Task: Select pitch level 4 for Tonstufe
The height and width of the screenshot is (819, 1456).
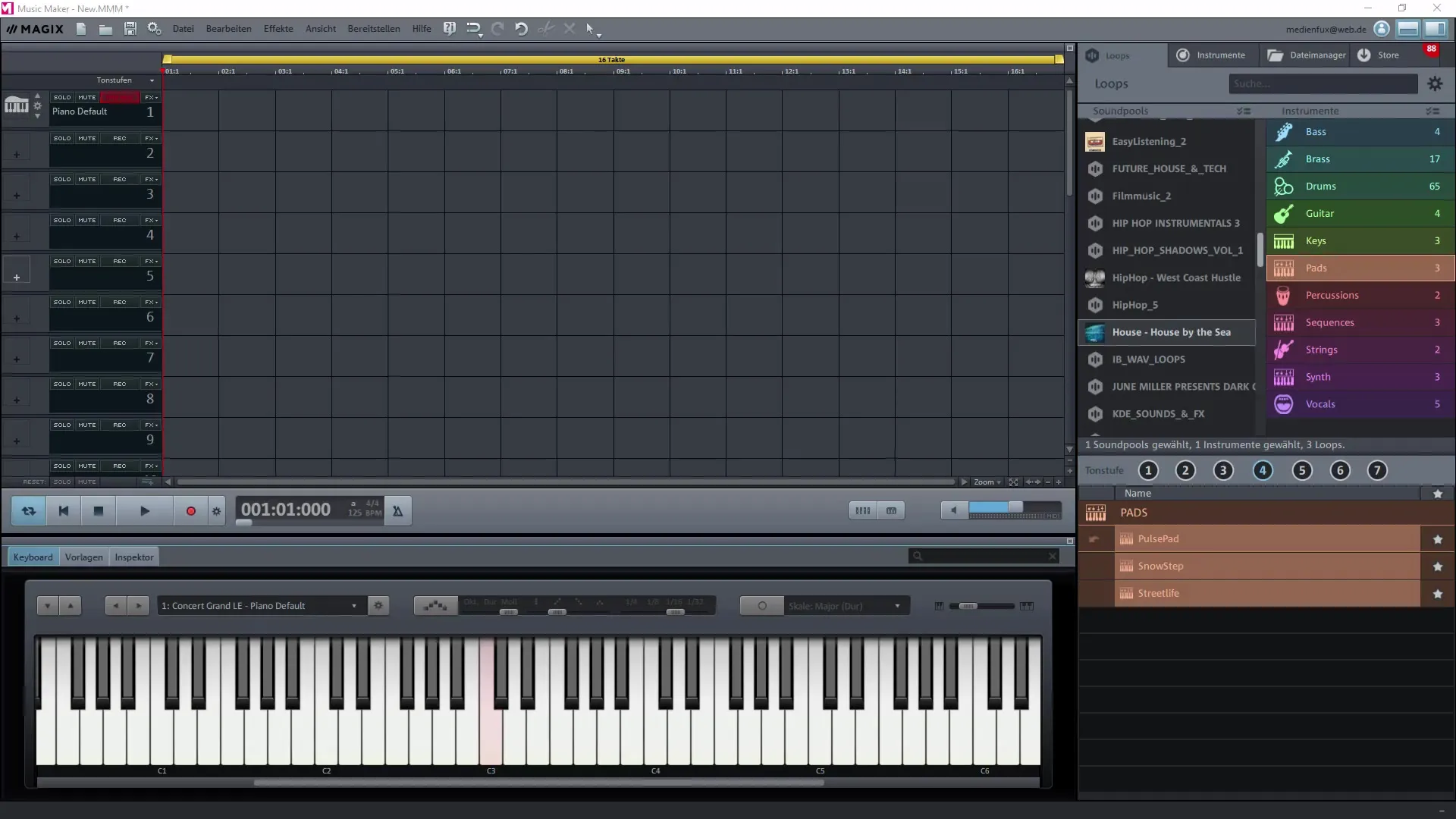Action: 1263,470
